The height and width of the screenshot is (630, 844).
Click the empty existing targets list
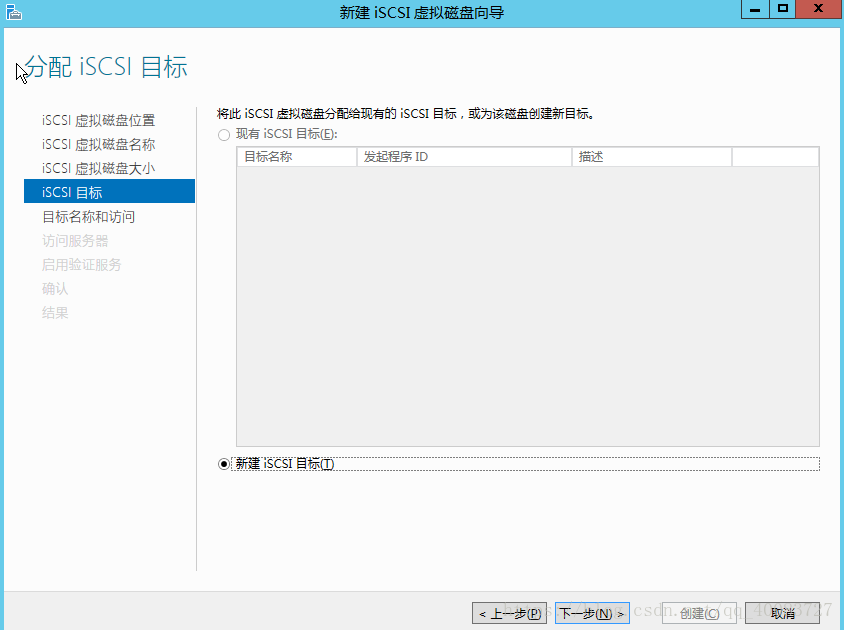coord(528,306)
